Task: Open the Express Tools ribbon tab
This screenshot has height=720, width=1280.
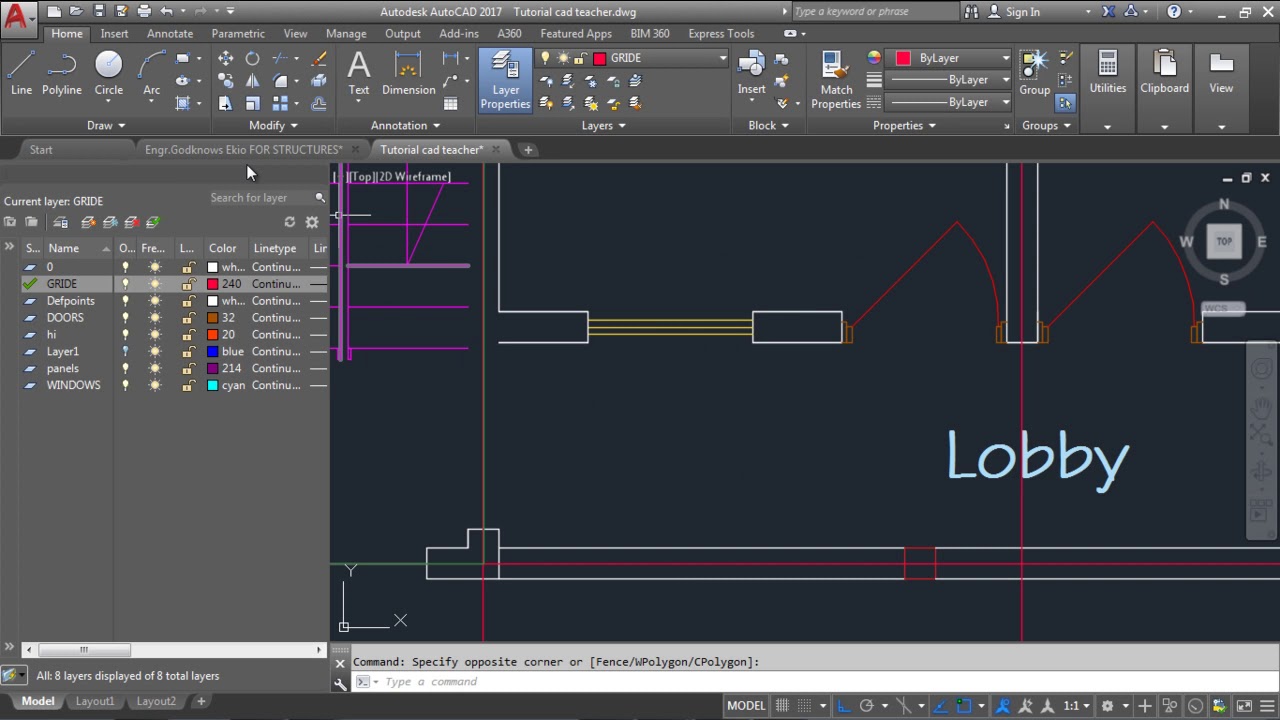Action: point(721,34)
